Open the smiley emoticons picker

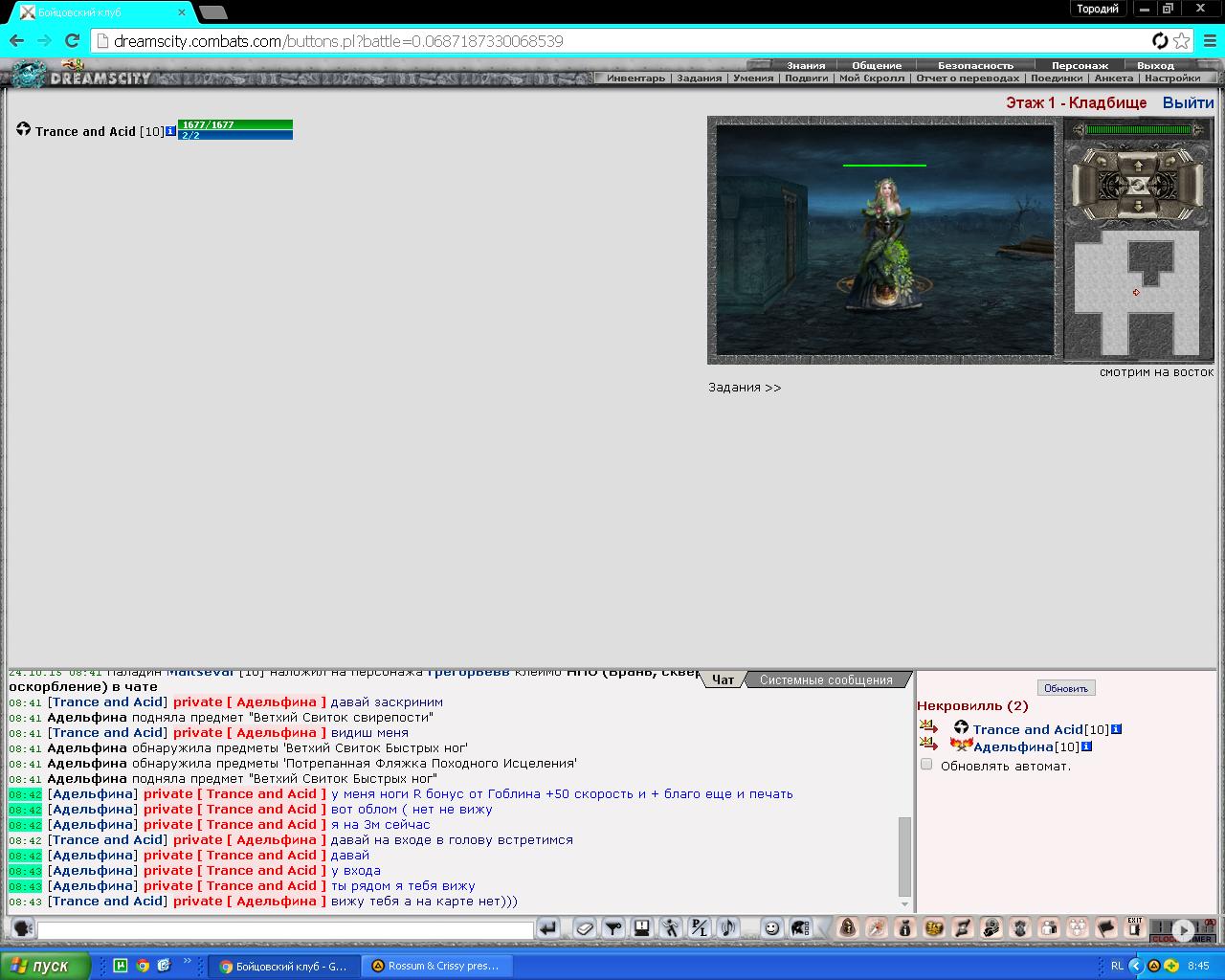tap(771, 927)
